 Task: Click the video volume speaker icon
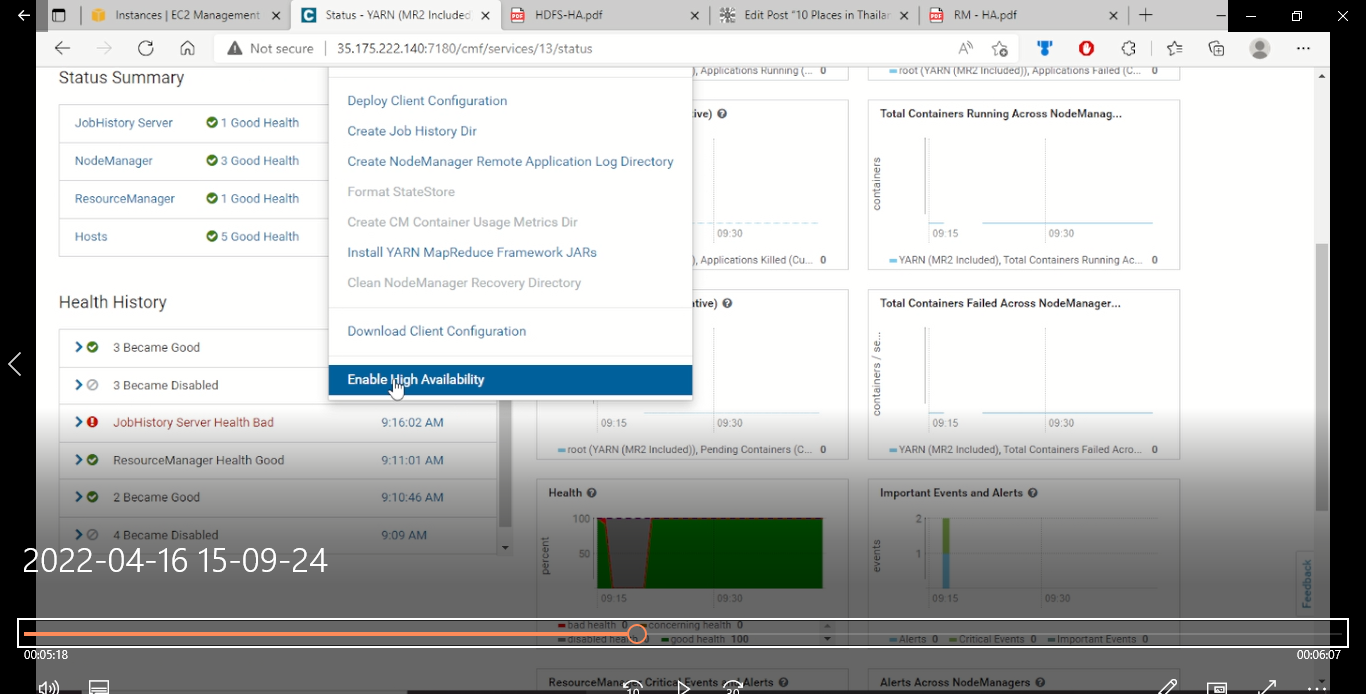coord(47,687)
